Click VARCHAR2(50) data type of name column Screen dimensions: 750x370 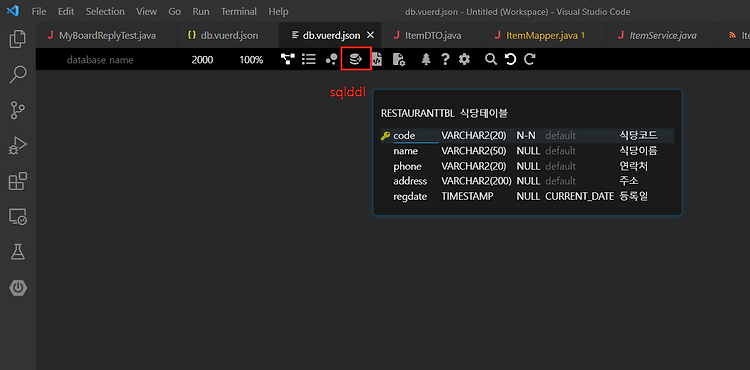point(474,151)
